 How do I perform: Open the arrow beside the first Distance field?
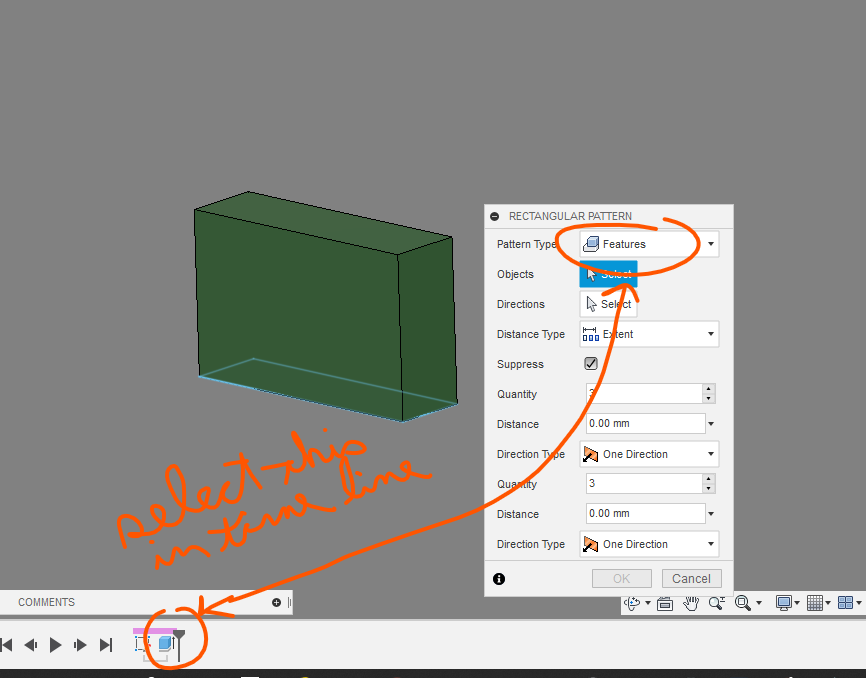711,424
